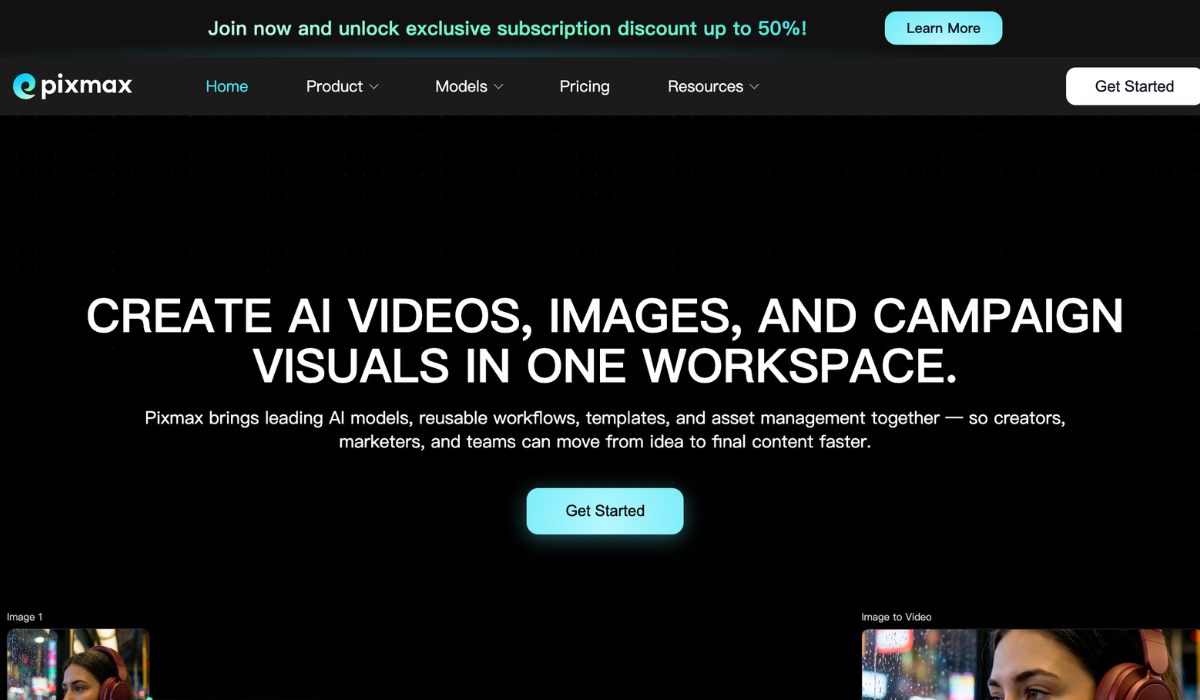
Task: Expand the Resources chevron arrow
Action: (754, 87)
